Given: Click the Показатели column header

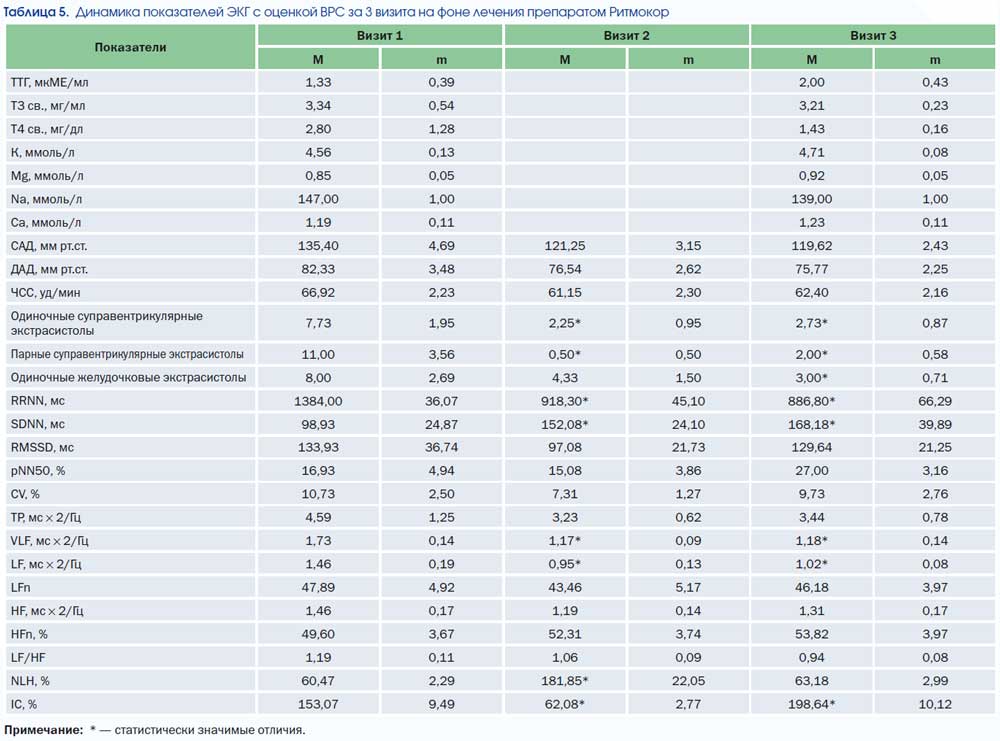Looking at the screenshot, I should [130, 47].
